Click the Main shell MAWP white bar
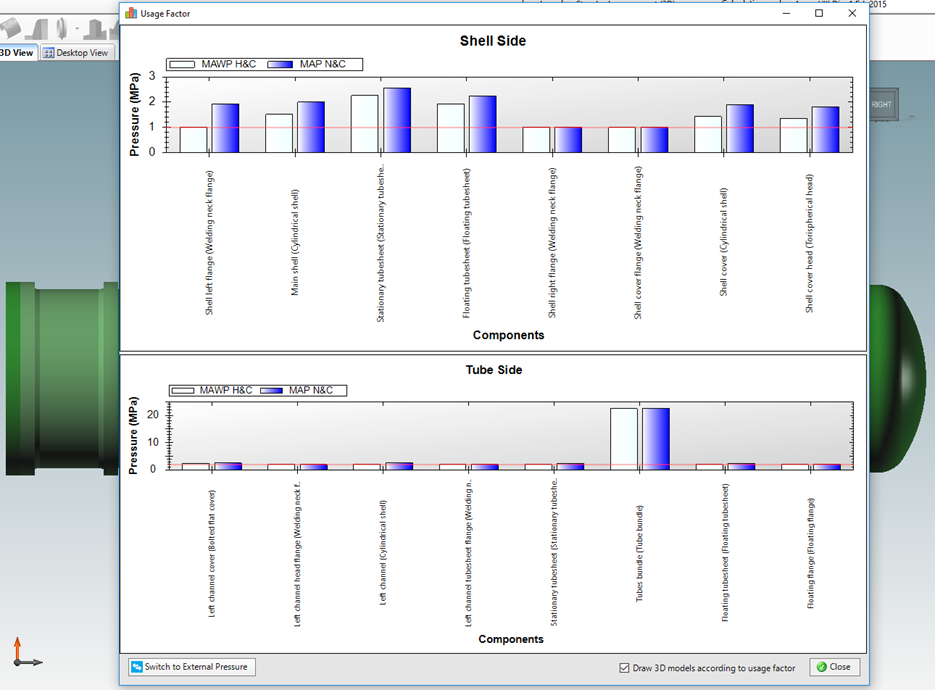 pos(279,133)
